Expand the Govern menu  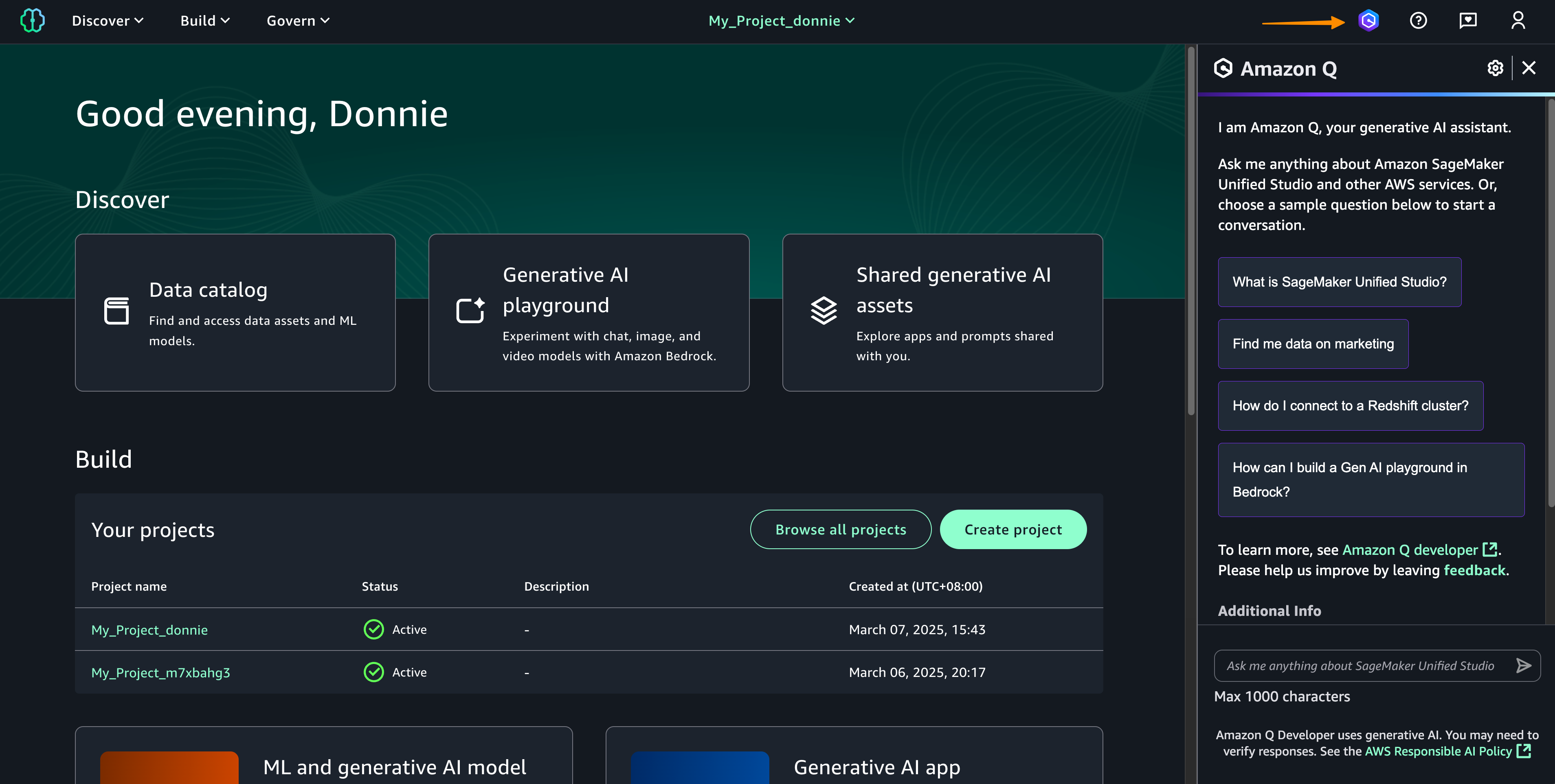coord(298,20)
